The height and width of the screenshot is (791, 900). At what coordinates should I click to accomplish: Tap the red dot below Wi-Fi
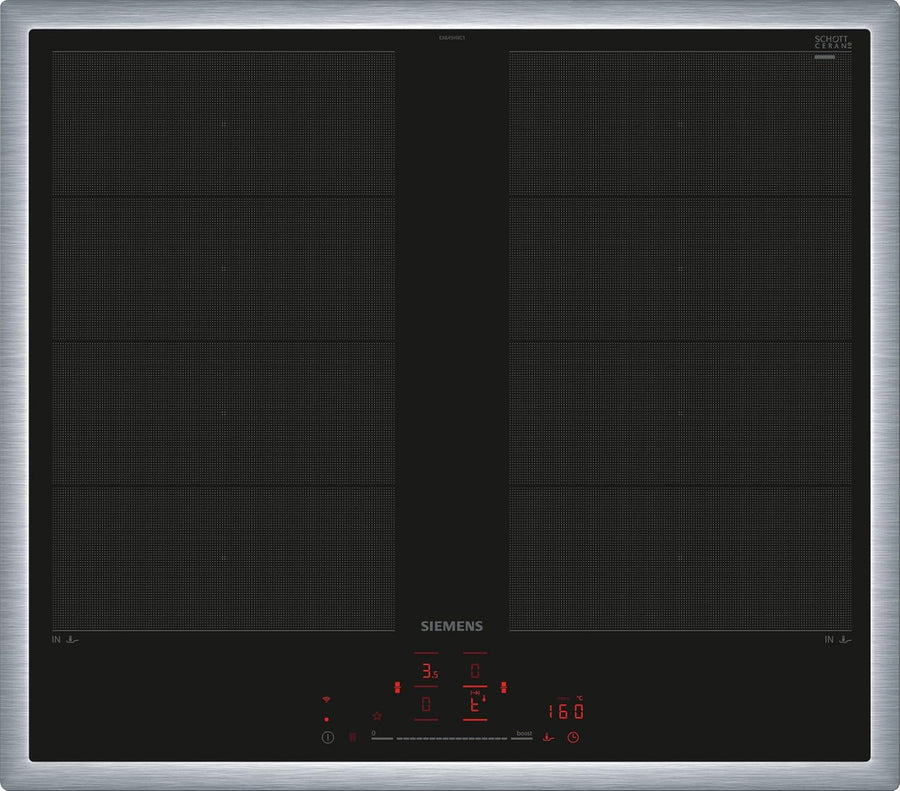(326, 718)
